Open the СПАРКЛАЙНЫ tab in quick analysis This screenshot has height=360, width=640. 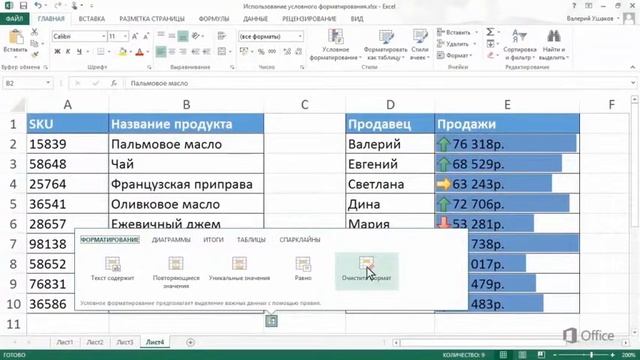[300, 240]
